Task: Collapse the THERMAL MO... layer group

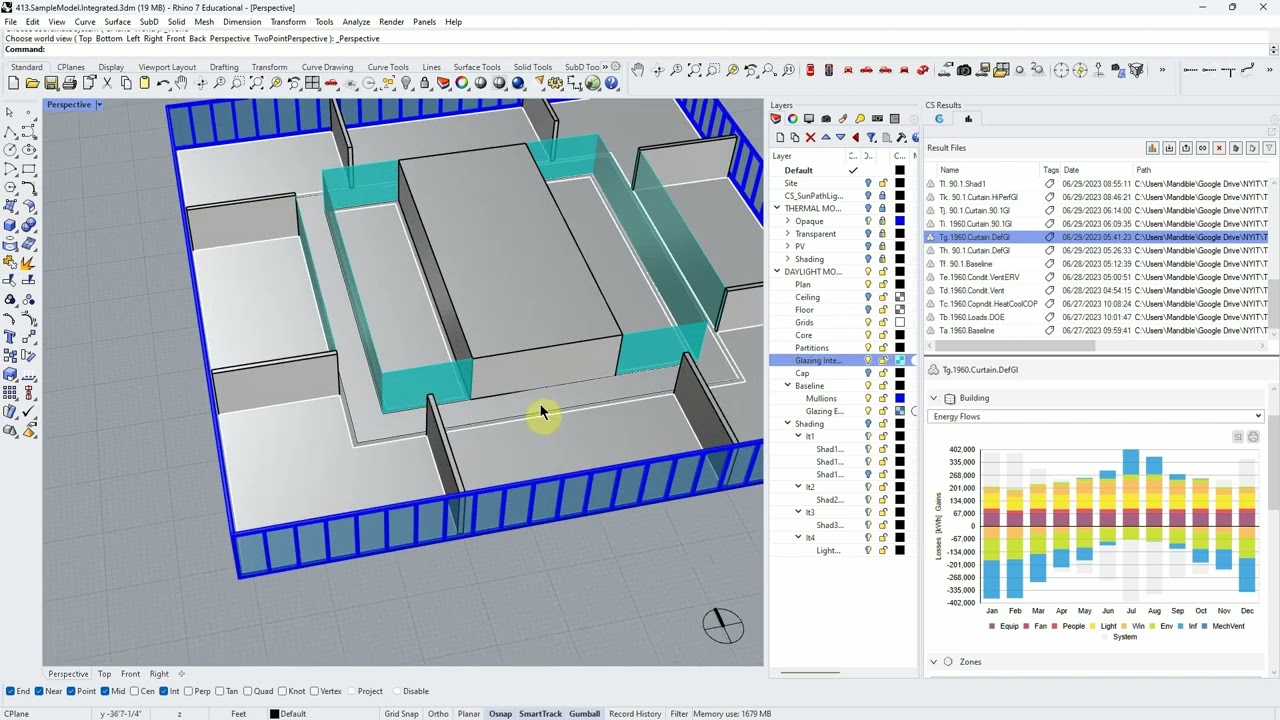Action: [x=777, y=208]
